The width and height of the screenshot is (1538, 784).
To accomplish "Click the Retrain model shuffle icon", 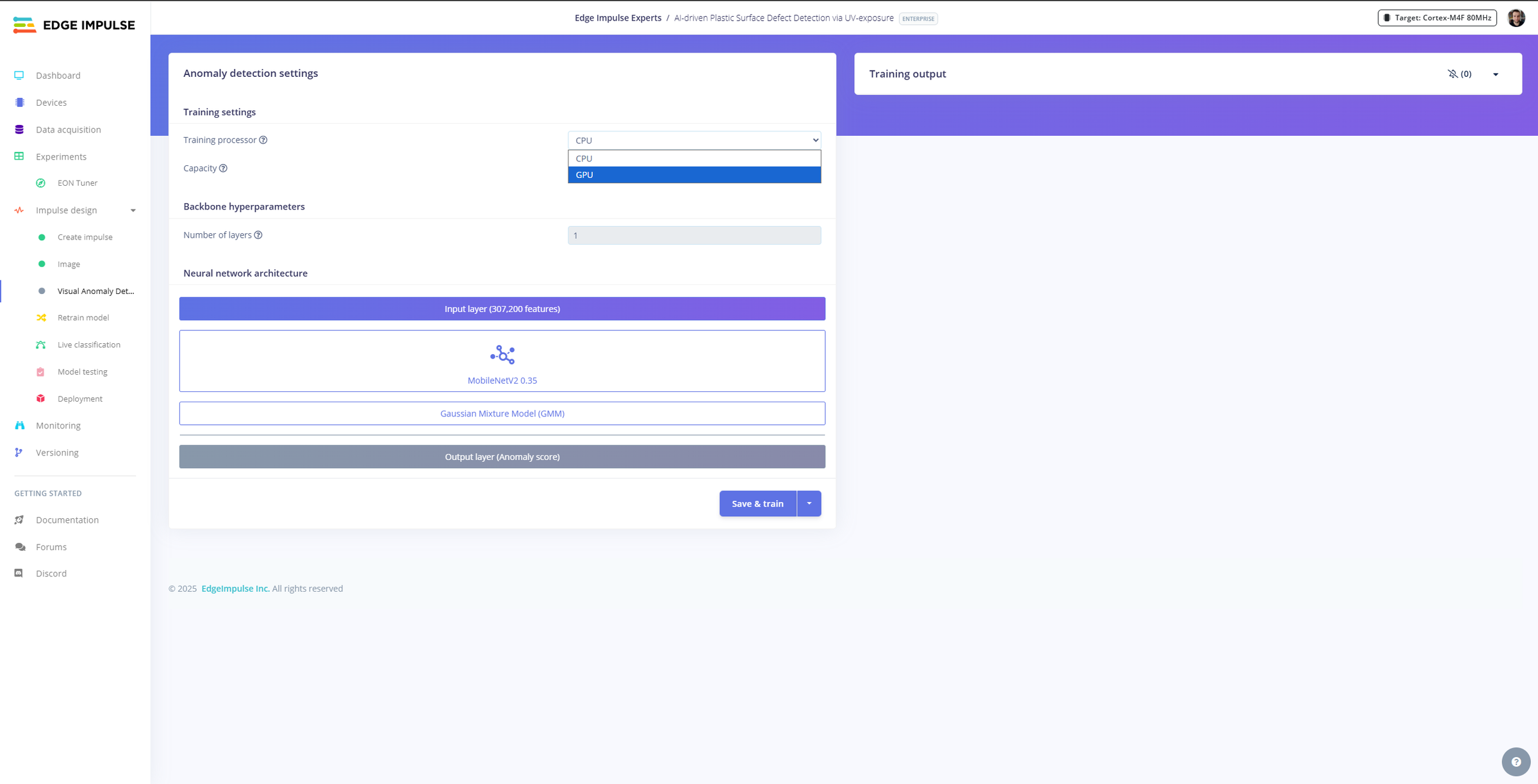I will pyautogui.click(x=41, y=318).
